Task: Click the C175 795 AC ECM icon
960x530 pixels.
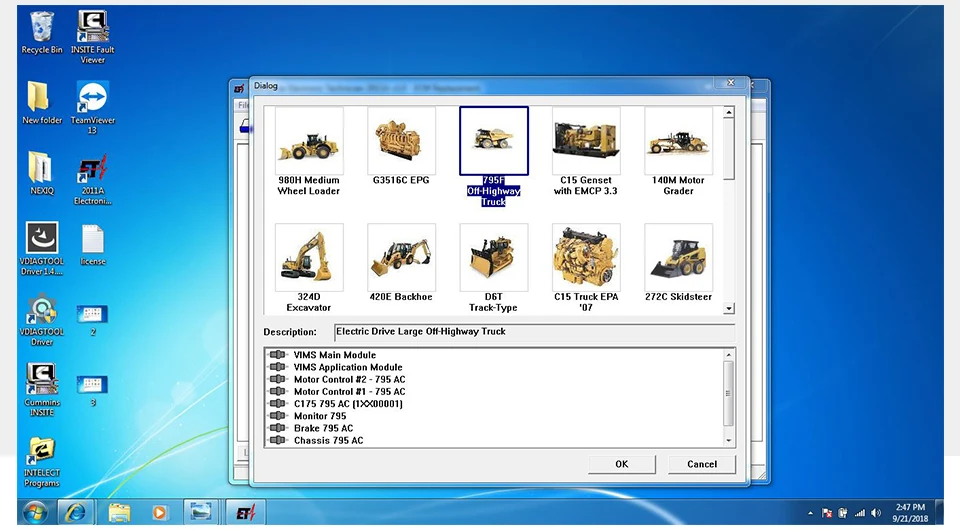Action: tap(278, 403)
